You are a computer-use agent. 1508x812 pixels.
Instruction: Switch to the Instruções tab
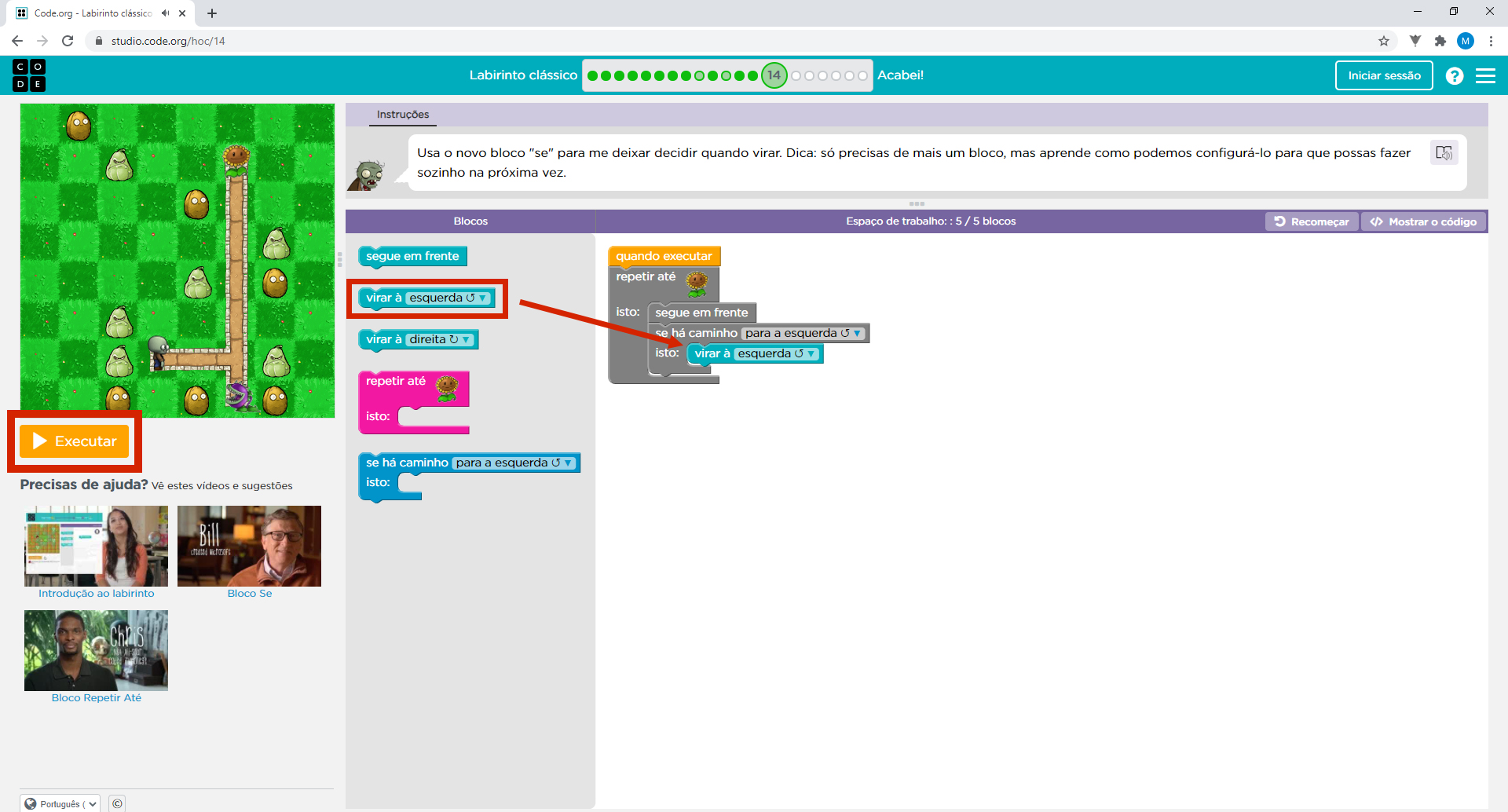tap(403, 115)
